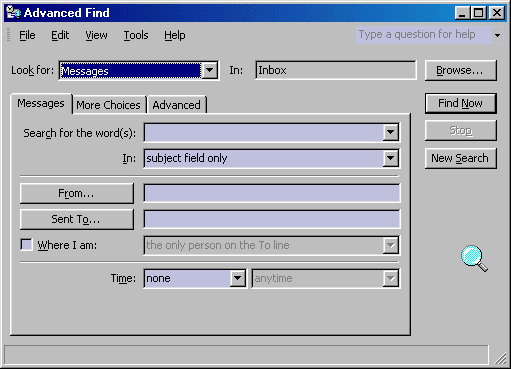Open the Tools menu
The height and width of the screenshot is (369, 511).
point(136,35)
